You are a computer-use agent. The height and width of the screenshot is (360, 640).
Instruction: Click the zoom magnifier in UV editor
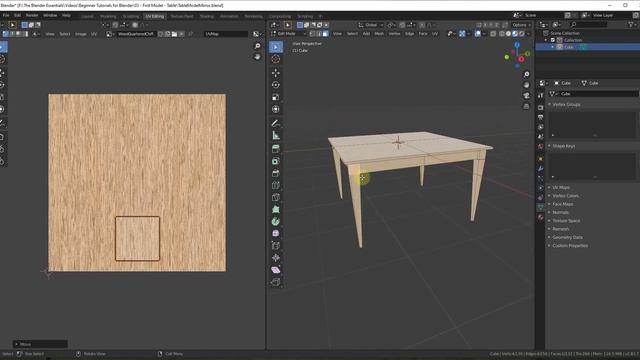[x=258, y=46]
